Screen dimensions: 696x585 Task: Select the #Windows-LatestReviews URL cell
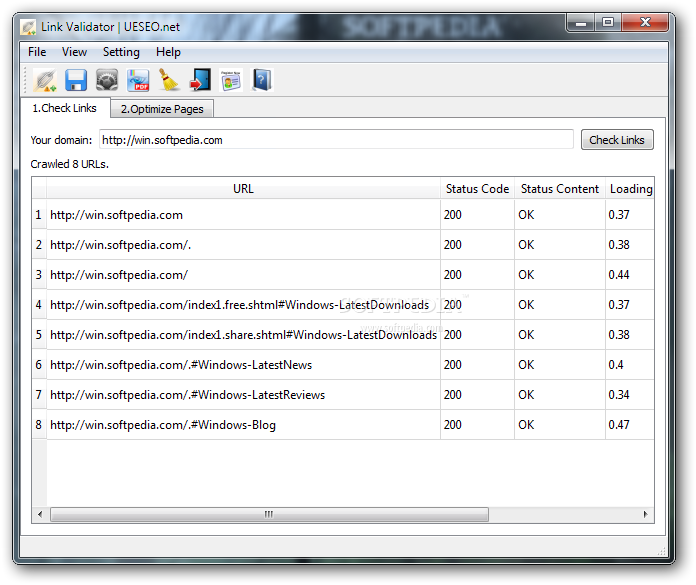click(243, 395)
